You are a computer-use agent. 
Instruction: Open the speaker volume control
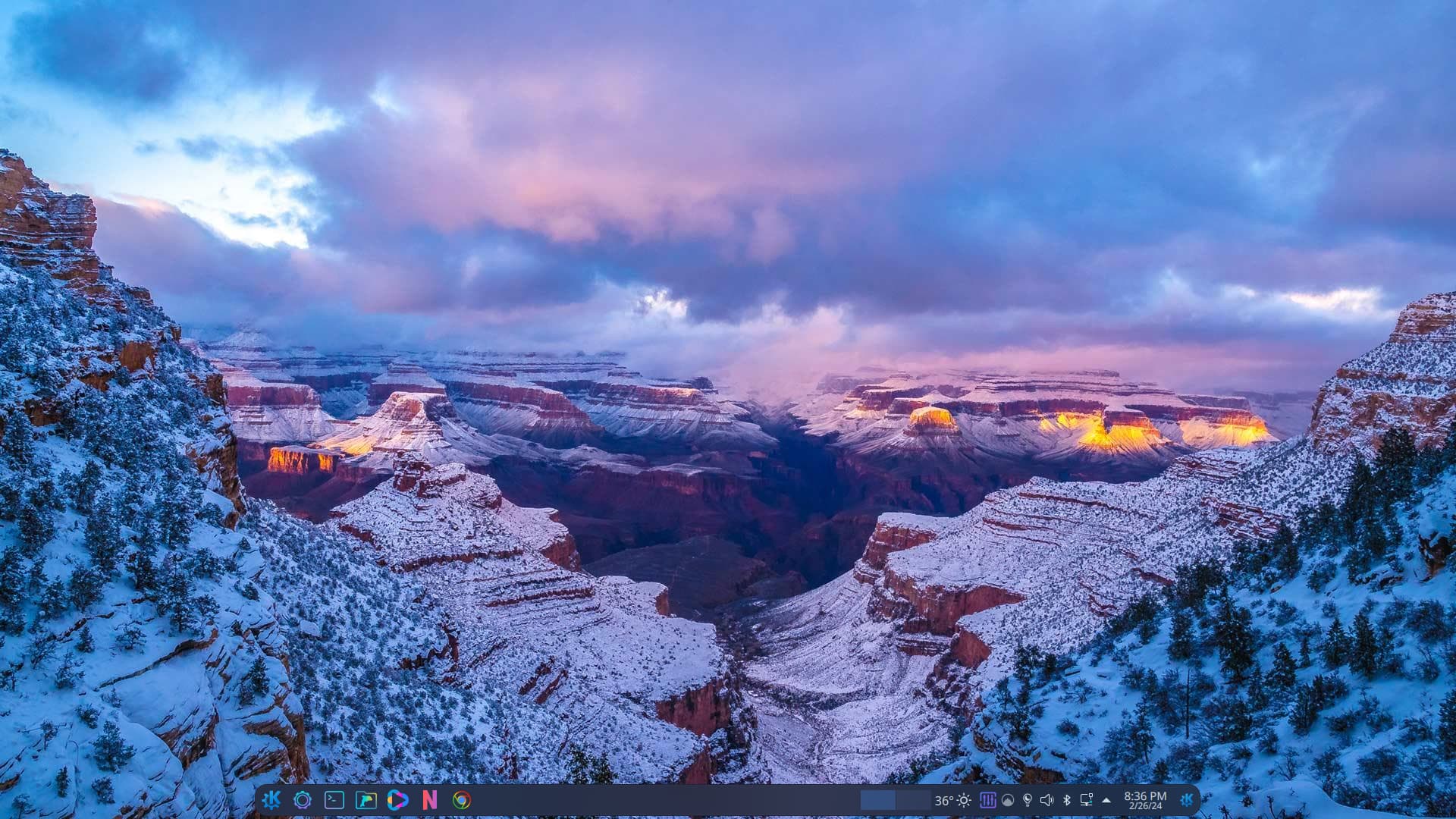click(x=1046, y=800)
